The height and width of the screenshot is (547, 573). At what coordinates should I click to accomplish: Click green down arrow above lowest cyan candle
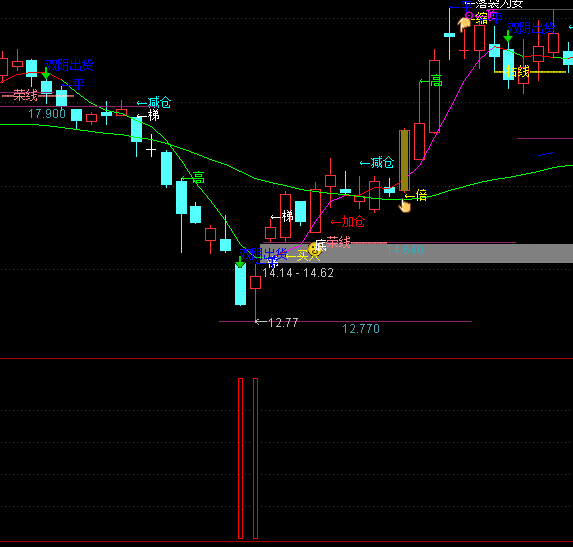[x=240, y=262]
